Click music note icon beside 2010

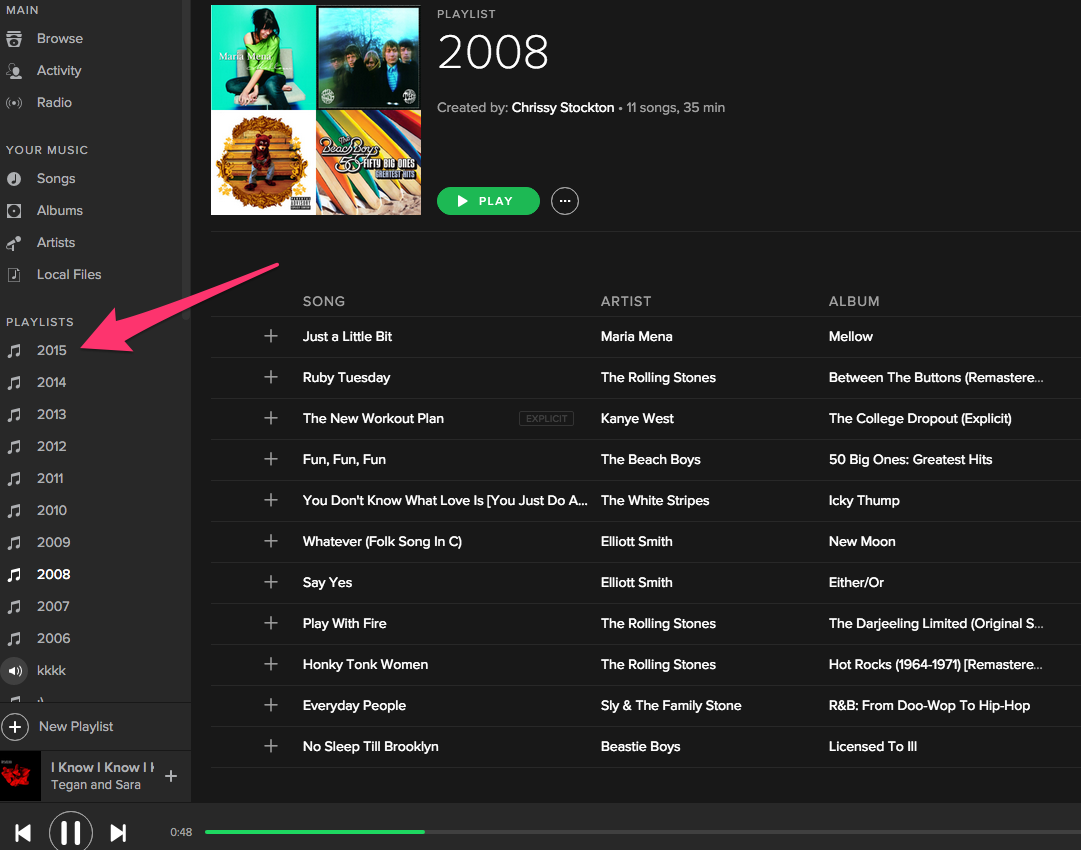tap(14, 511)
